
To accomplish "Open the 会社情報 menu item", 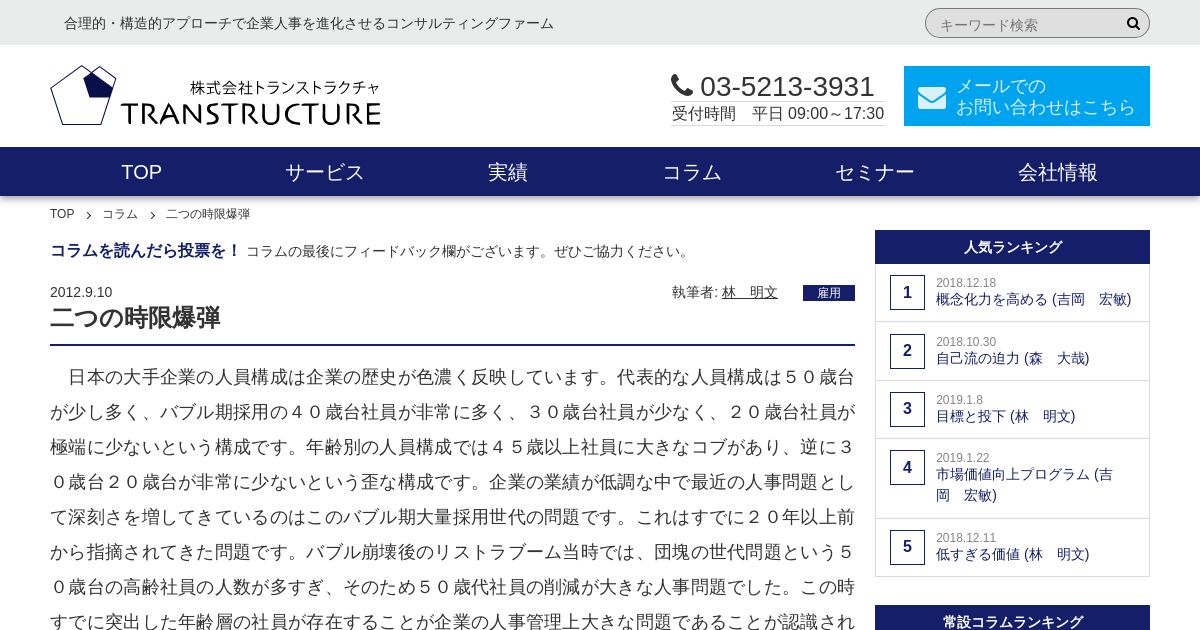I will click(1058, 172).
